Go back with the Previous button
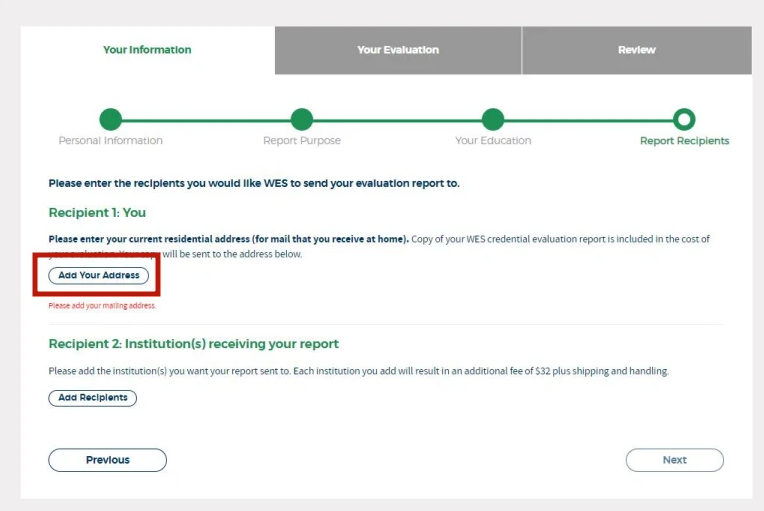 pos(108,460)
